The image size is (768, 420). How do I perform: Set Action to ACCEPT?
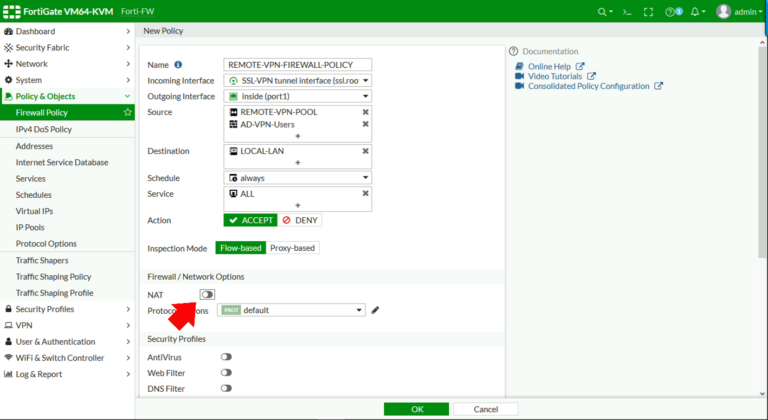(251, 220)
